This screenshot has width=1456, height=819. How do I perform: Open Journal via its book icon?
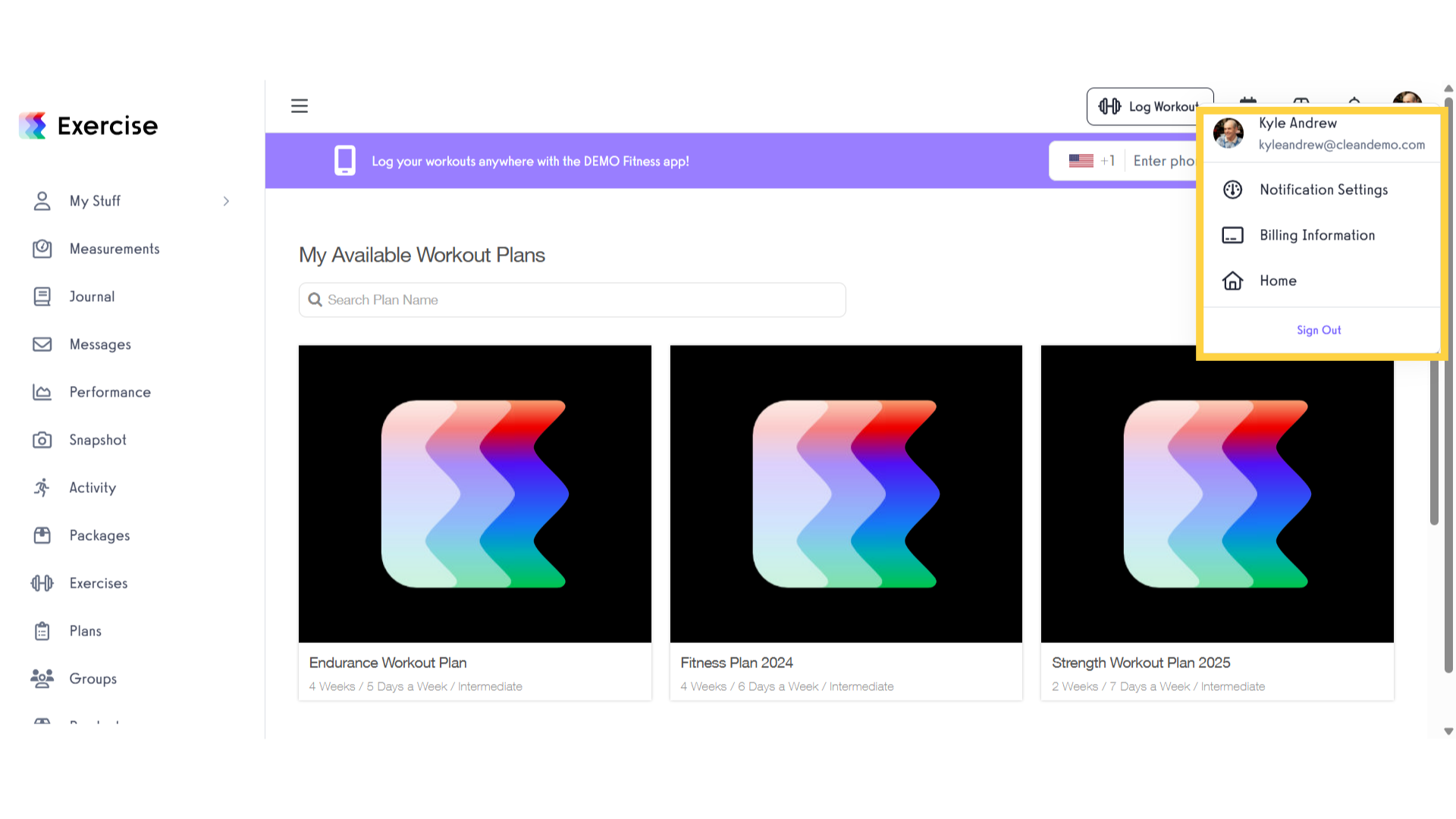[x=42, y=297]
